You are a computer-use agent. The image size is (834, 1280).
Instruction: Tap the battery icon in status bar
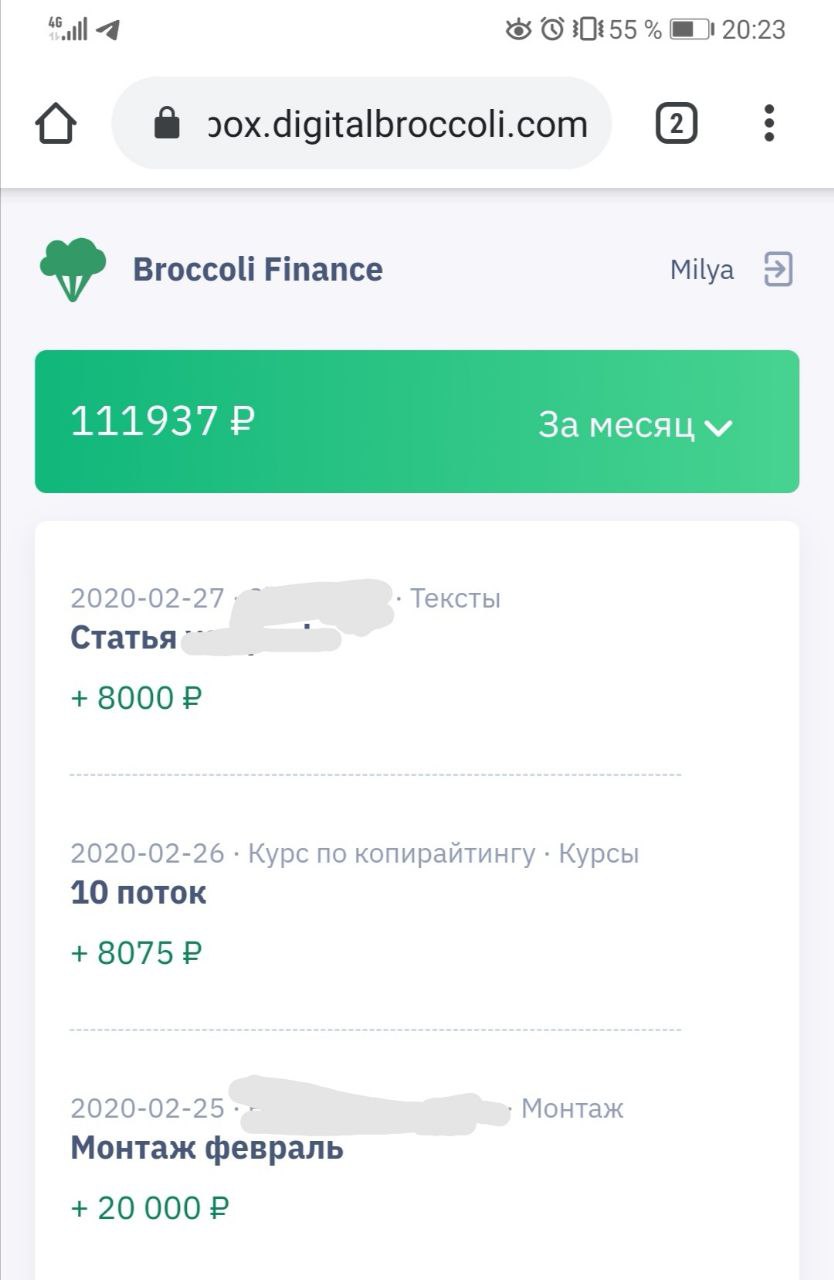(x=690, y=30)
